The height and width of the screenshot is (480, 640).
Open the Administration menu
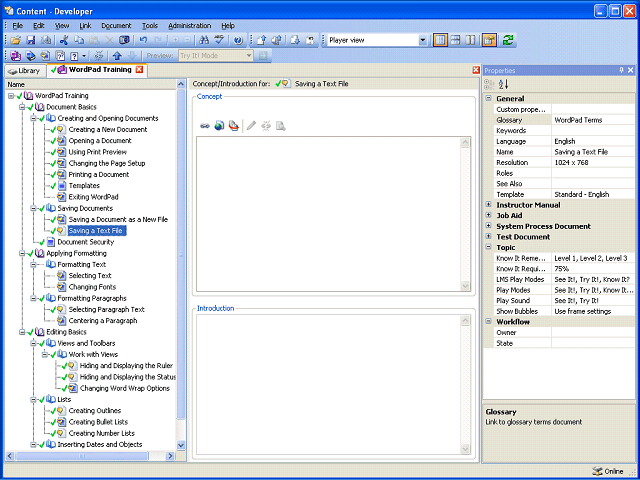[189, 25]
